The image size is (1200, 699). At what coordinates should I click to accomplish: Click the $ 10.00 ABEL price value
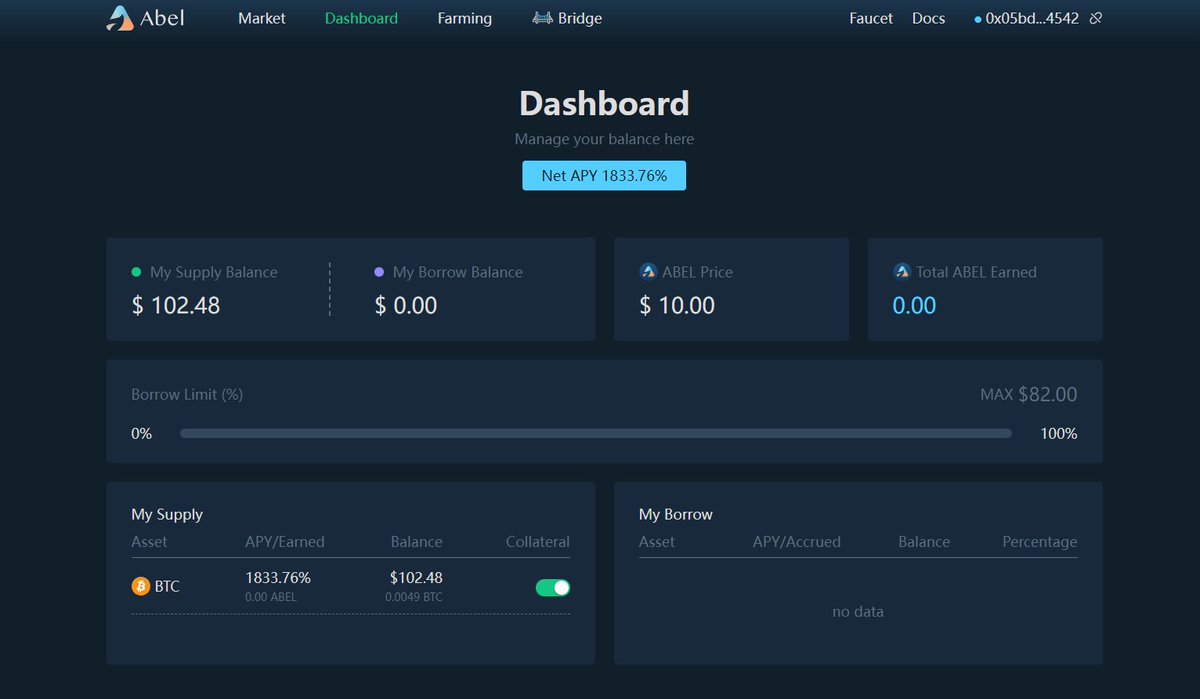point(677,305)
